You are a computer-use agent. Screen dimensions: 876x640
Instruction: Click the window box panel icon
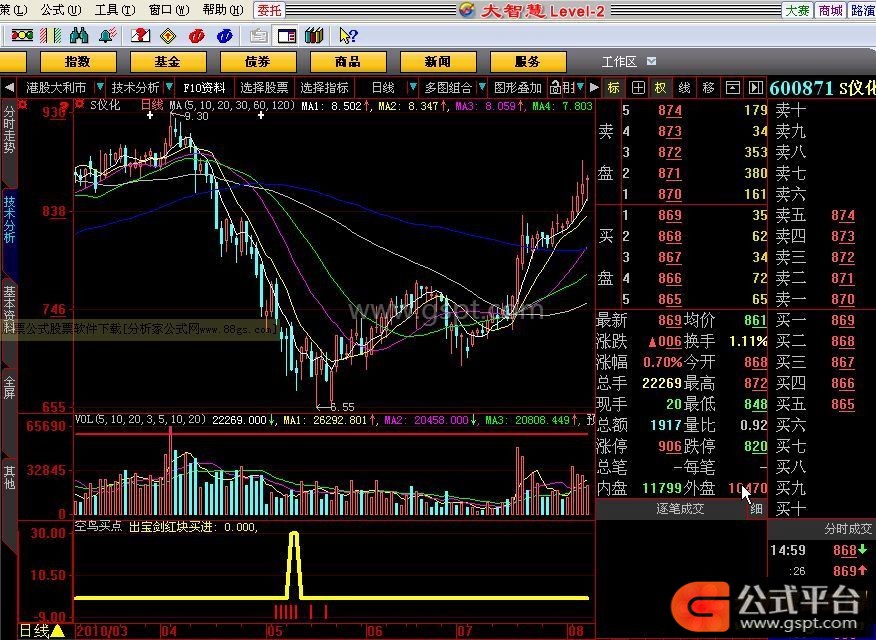732,88
